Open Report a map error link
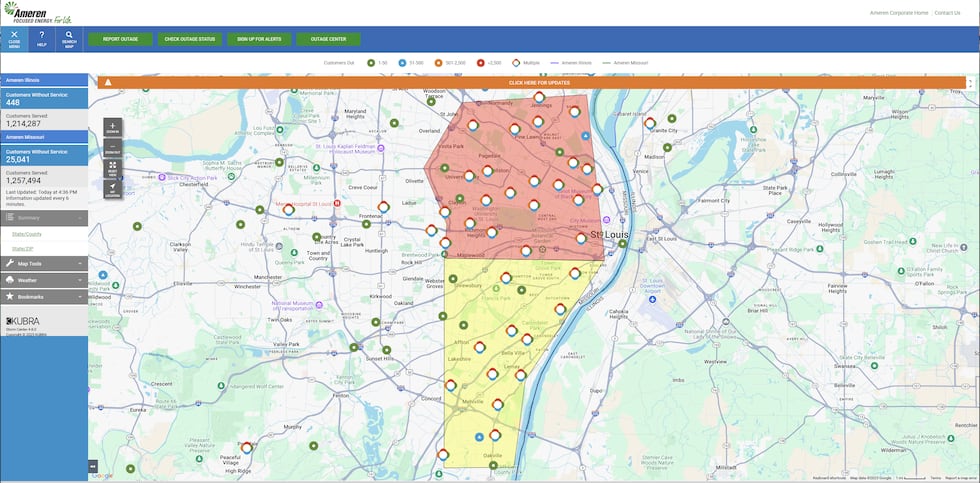This screenshot has height=483, width=980. point(960,479)
